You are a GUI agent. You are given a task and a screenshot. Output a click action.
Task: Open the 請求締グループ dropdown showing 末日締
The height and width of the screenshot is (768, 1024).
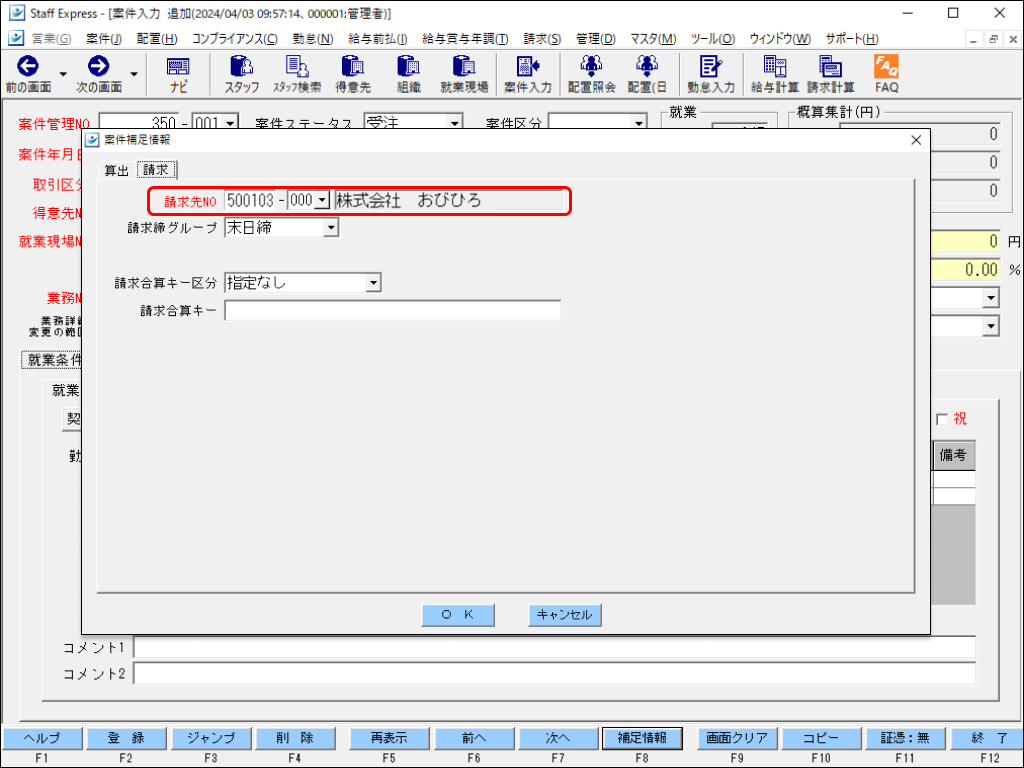pos(331,227)
